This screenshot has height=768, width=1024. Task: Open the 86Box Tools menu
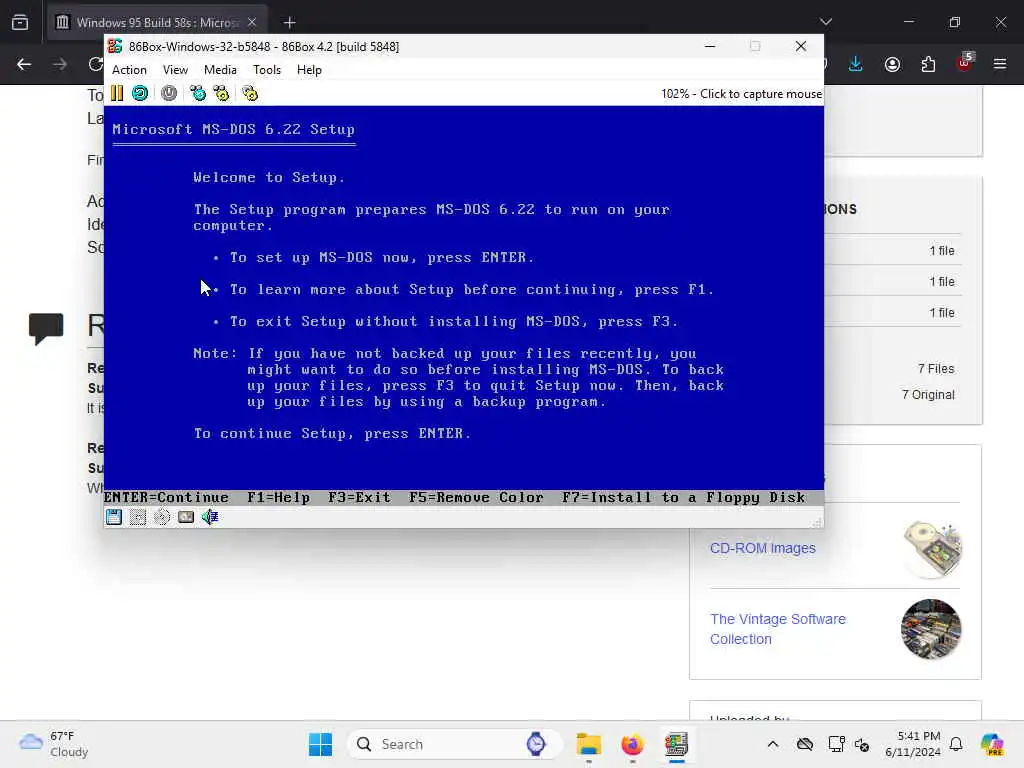266,70
